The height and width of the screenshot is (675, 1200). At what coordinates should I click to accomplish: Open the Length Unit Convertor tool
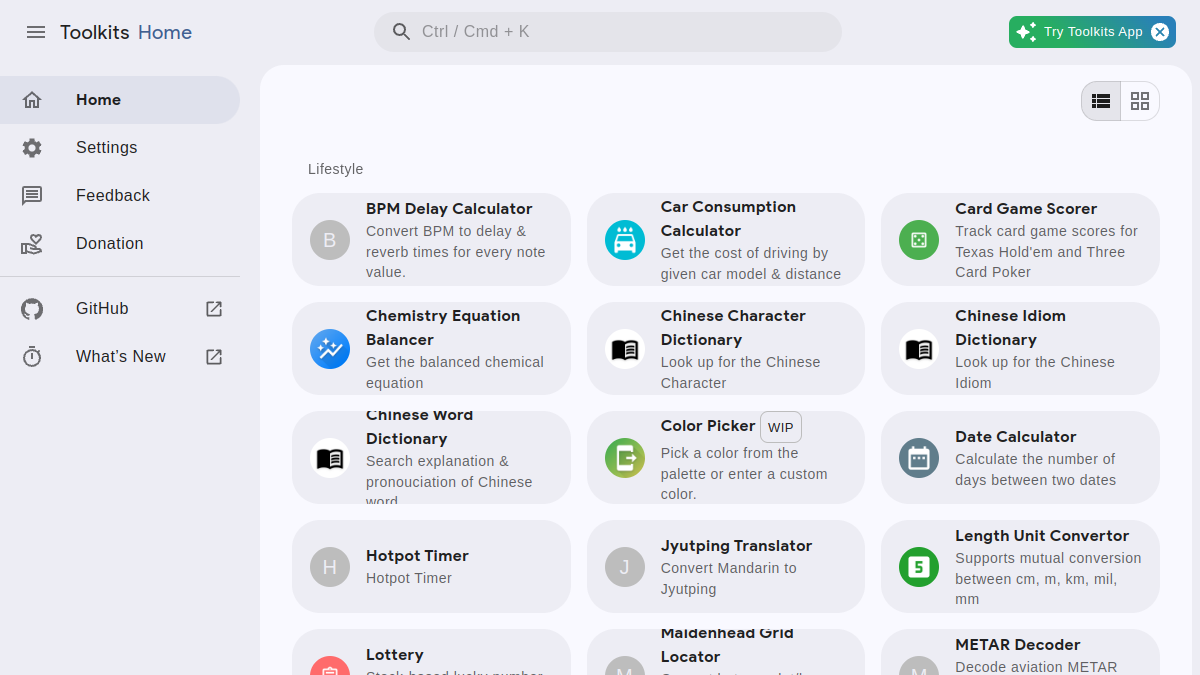click(x=1020, y=567)
